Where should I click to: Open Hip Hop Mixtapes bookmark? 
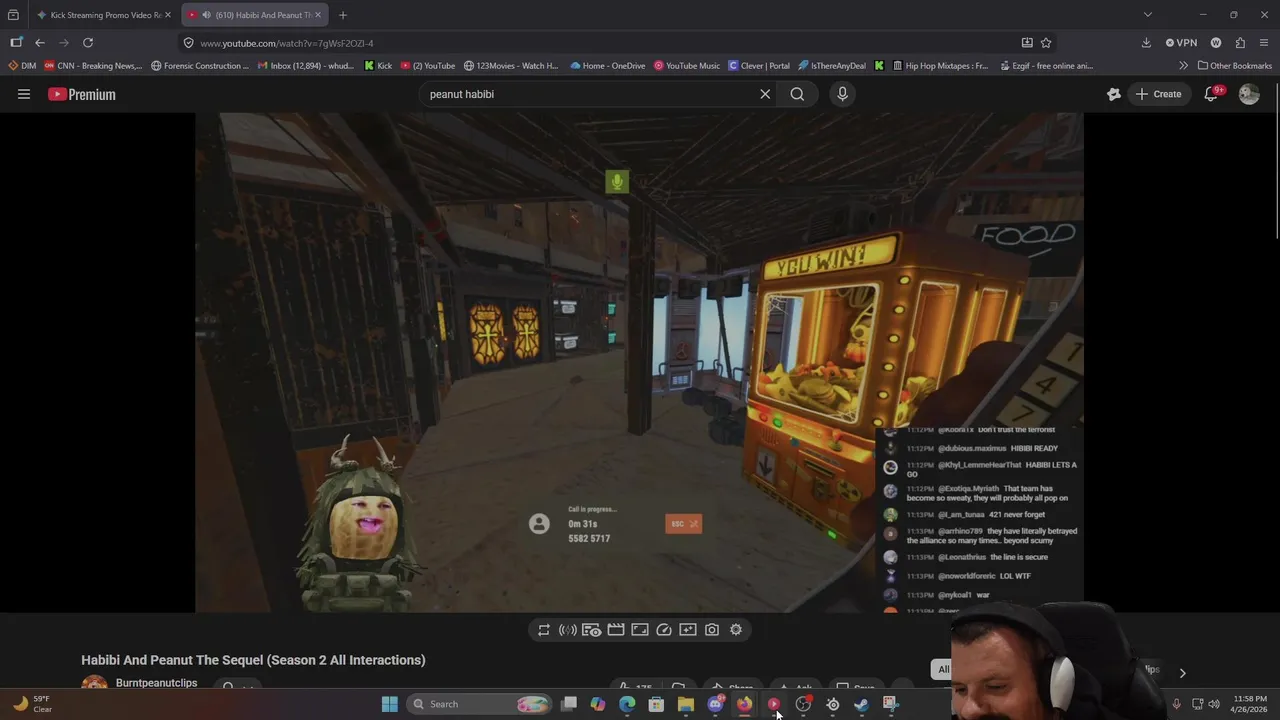click(x=938, y=66)
